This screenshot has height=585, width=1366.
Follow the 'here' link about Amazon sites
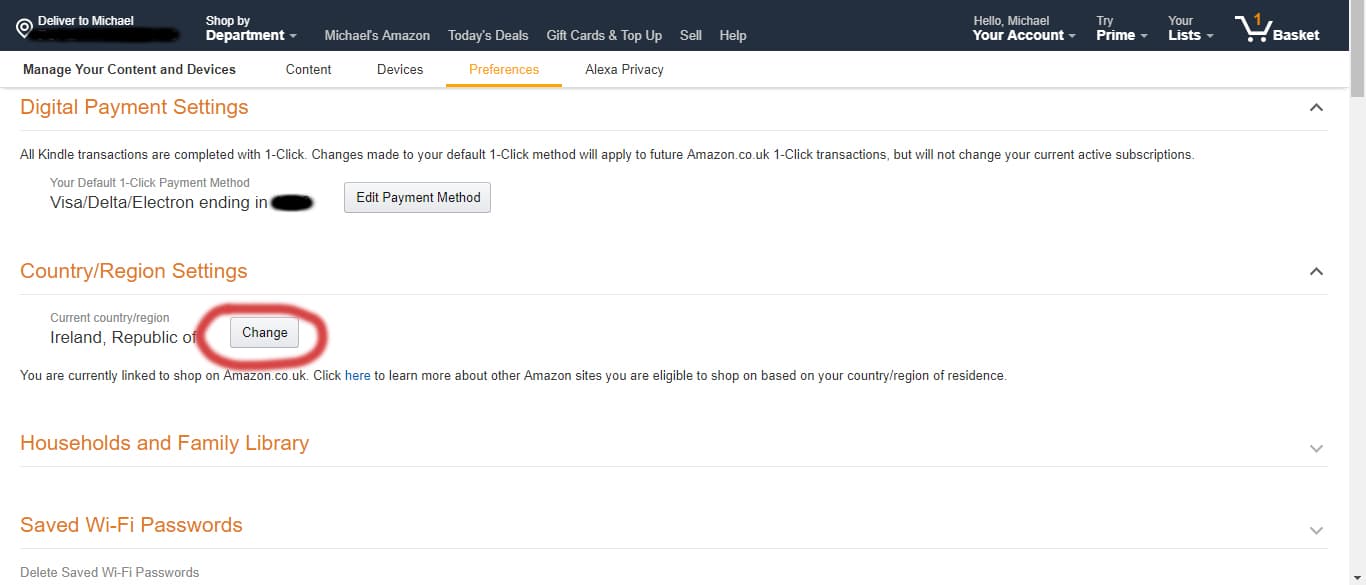point(357,376)
